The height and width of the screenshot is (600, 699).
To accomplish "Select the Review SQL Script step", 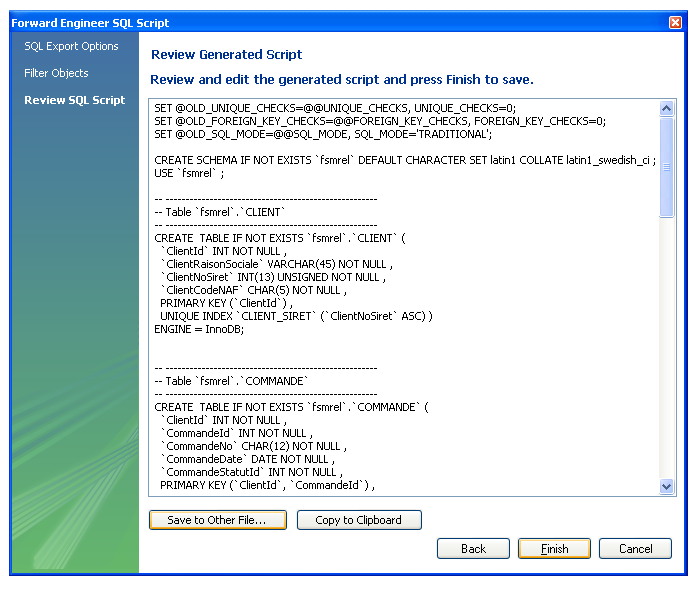I will click(74, 100).
